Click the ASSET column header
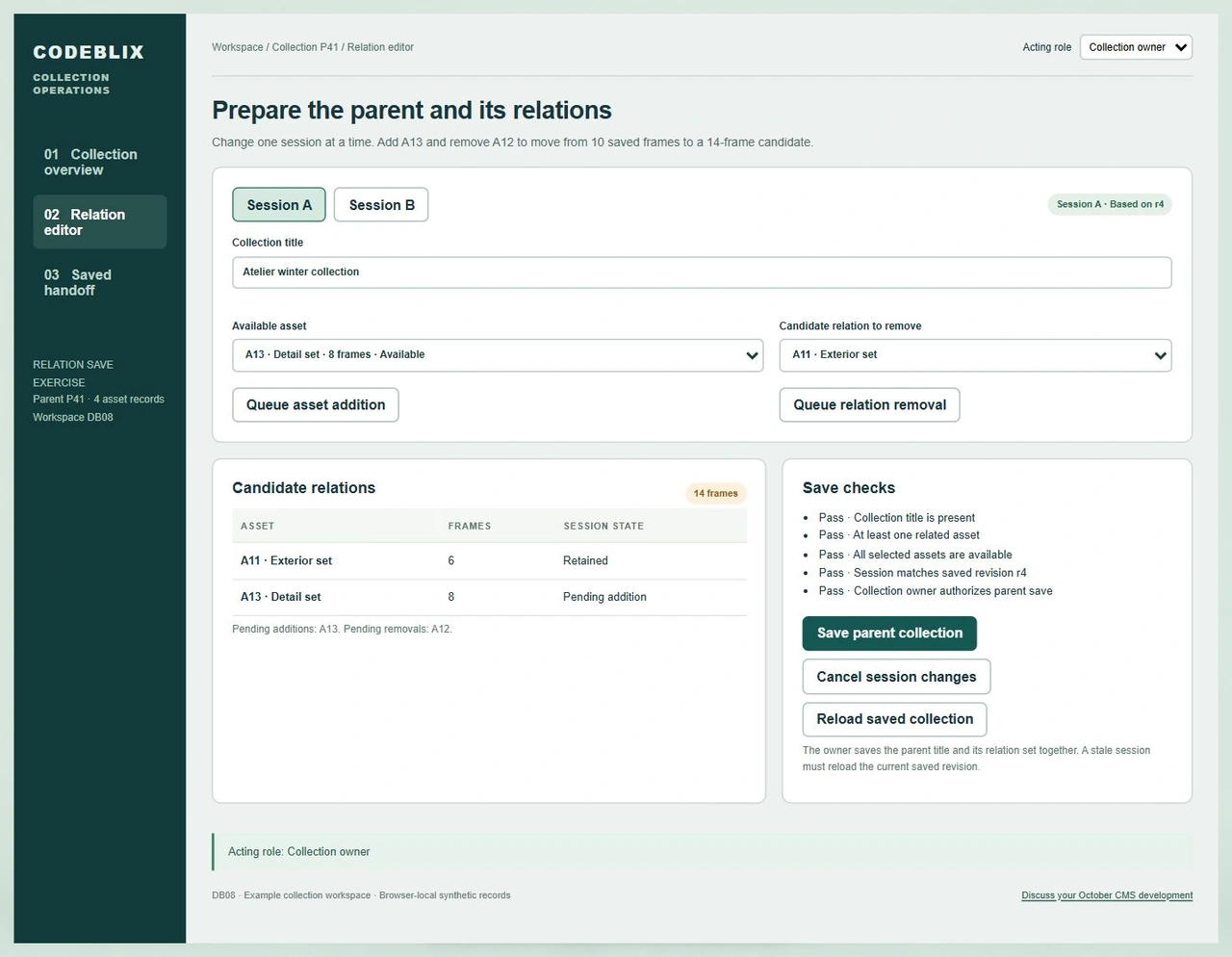Image resolution: width=1232 pixels, height=957 pixels. point(257,527)
